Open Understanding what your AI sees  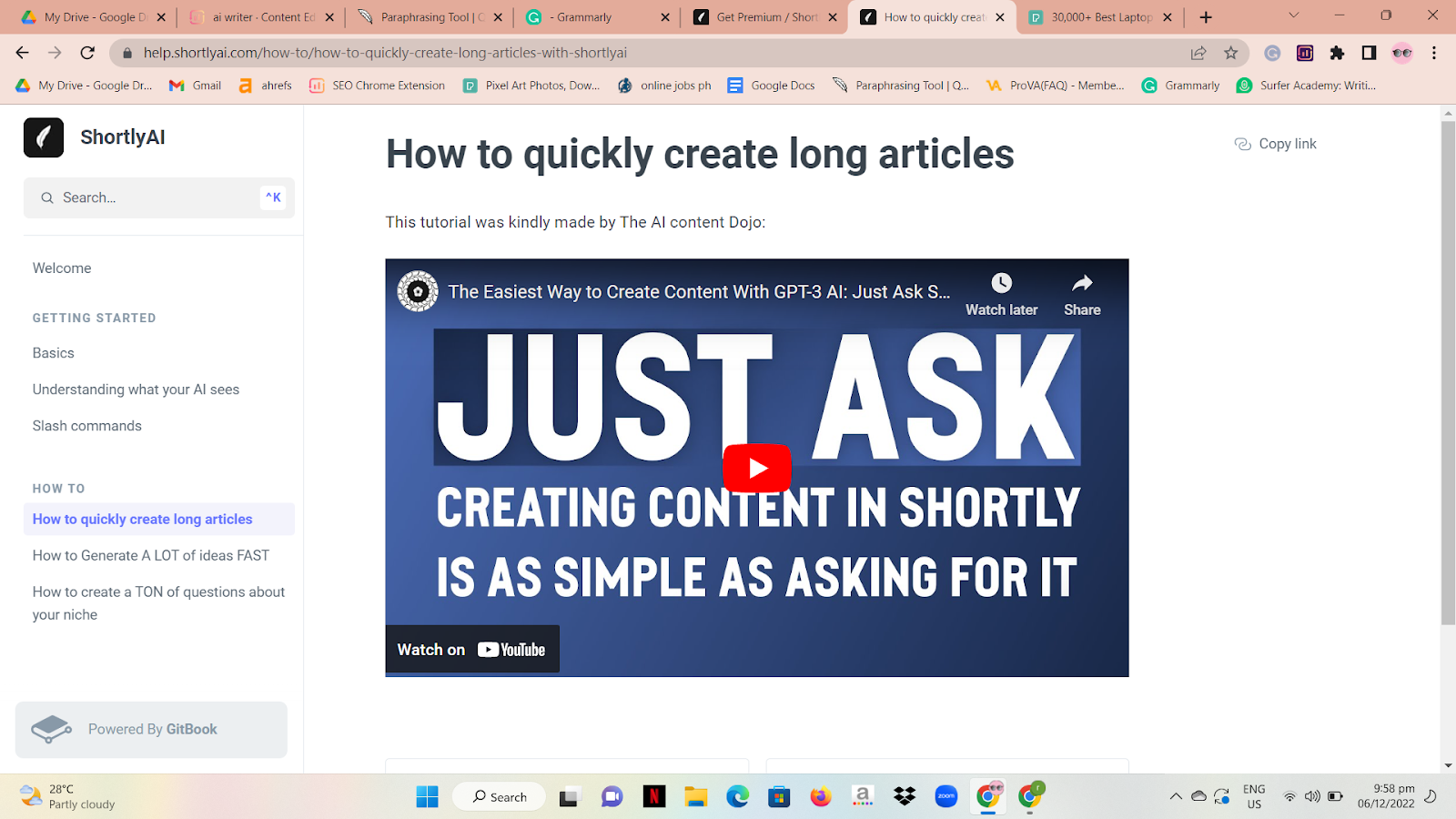[136, 389]
